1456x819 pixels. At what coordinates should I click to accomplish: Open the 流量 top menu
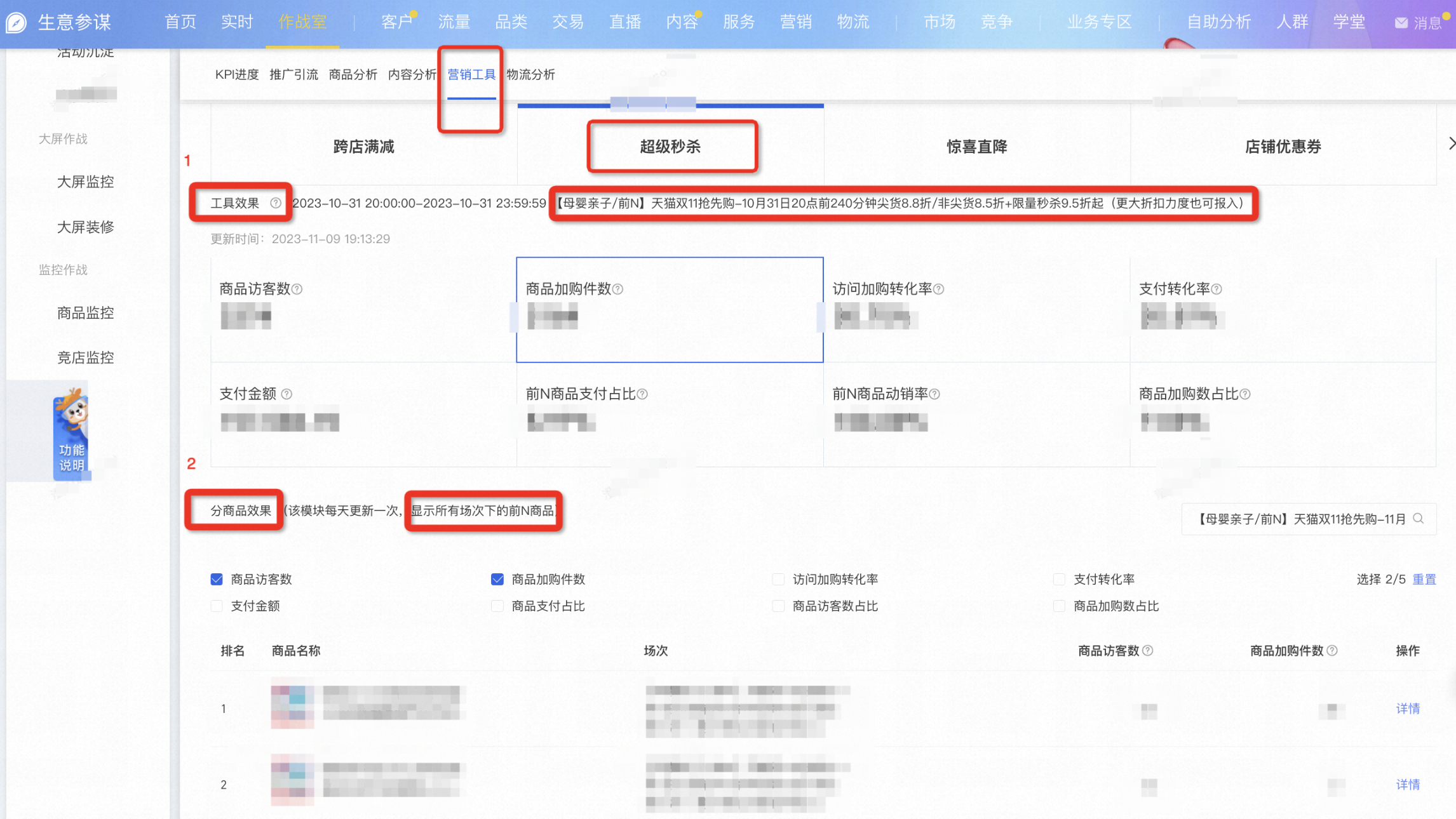(x=454, y=22)
